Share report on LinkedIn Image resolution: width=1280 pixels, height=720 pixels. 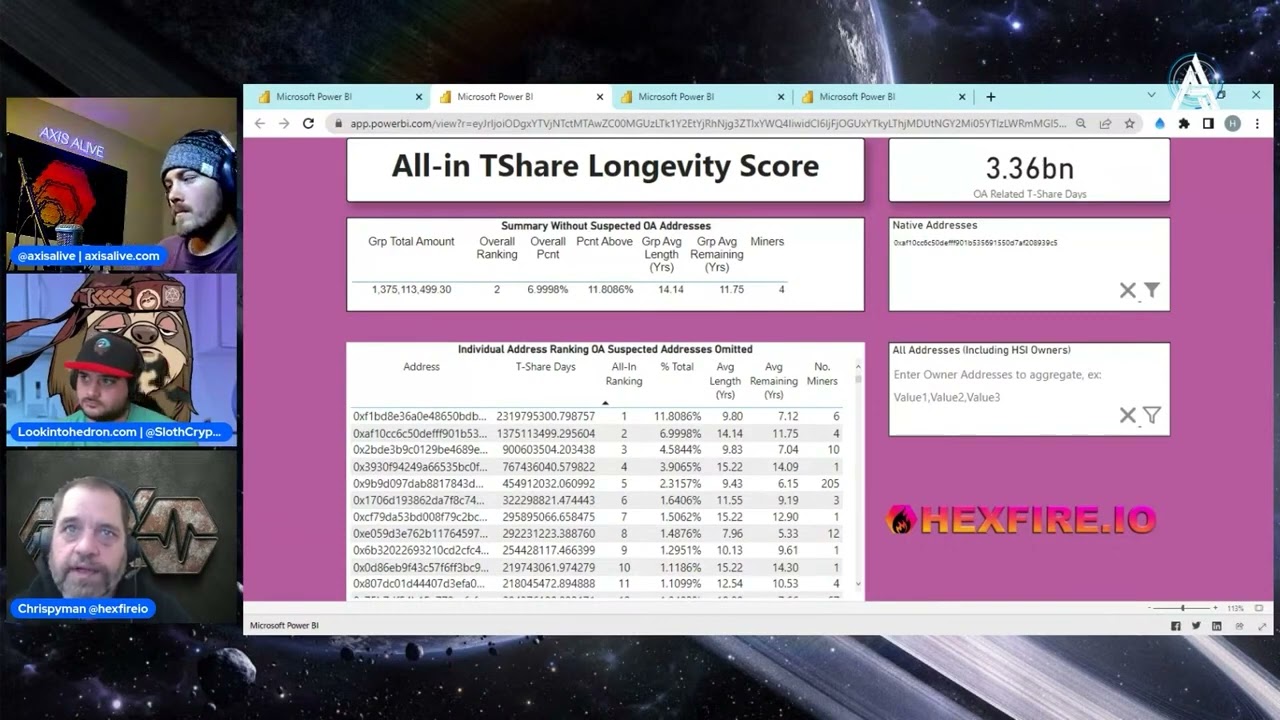pyautogui.click(x=1217, y=626)
